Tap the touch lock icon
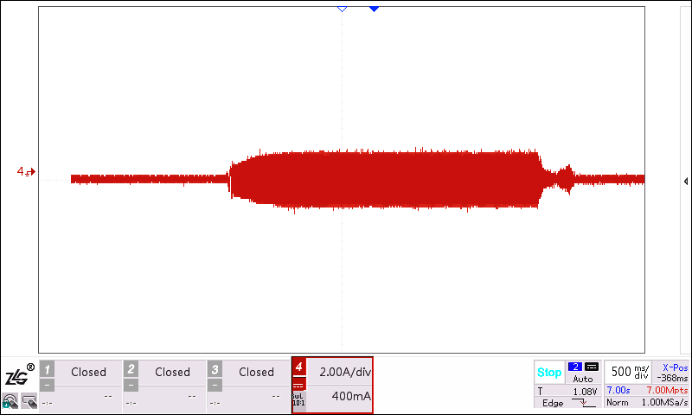 pyautogui.click(x=10, y=401)
